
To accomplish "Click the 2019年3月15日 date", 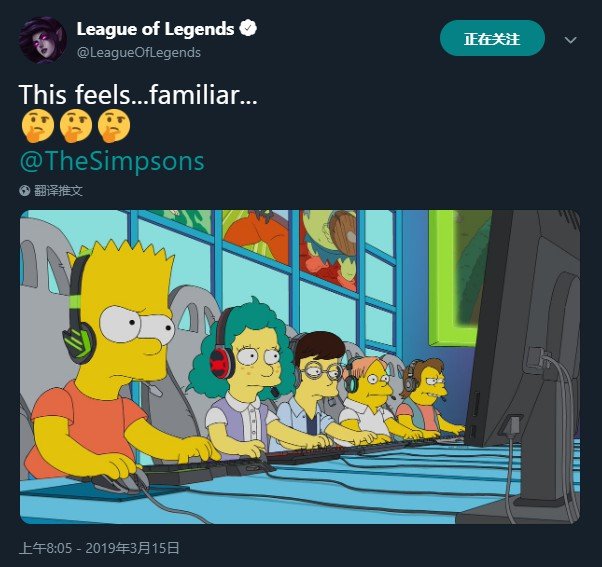I will [x=132, y=547].
